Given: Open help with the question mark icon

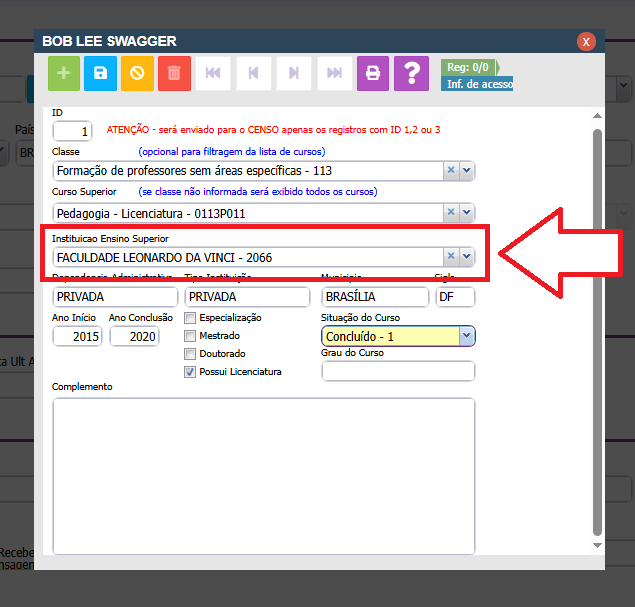Looking at the screenshot, I should [x=410, y=73].
